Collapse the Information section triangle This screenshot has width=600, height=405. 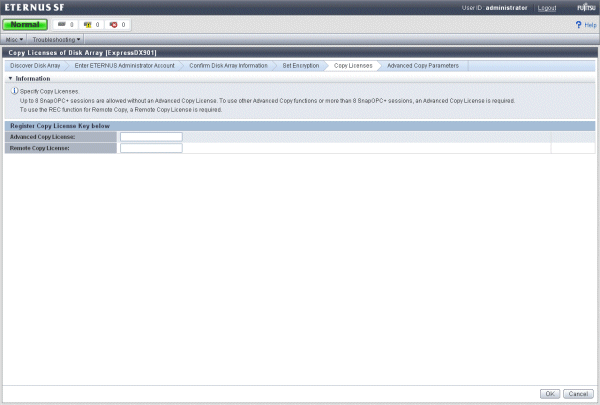pyautogui.click(x=10, y=78)
